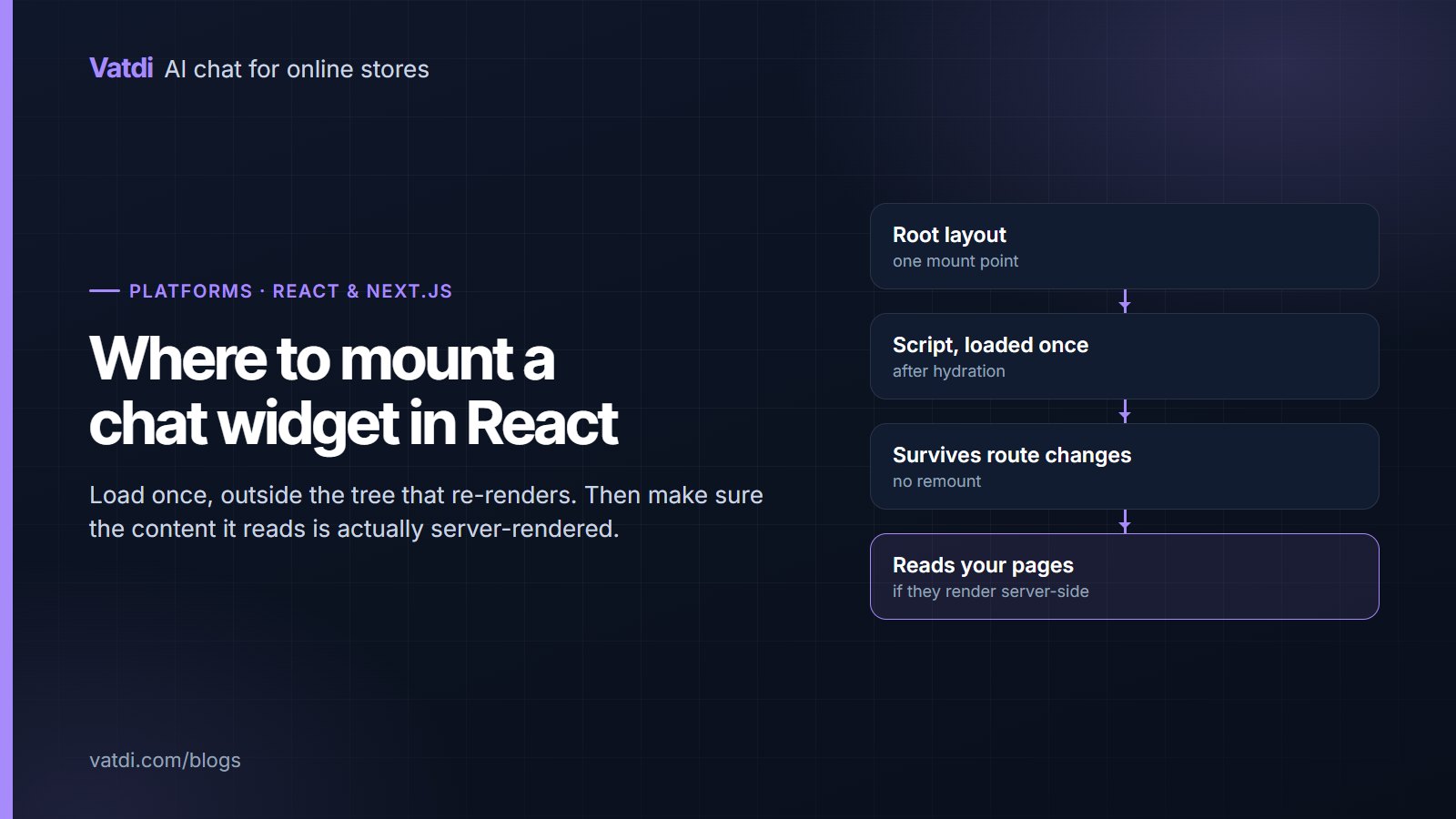Click the headline "Where to mount a chat widget in React"
1456x819 pixels.
354,390
